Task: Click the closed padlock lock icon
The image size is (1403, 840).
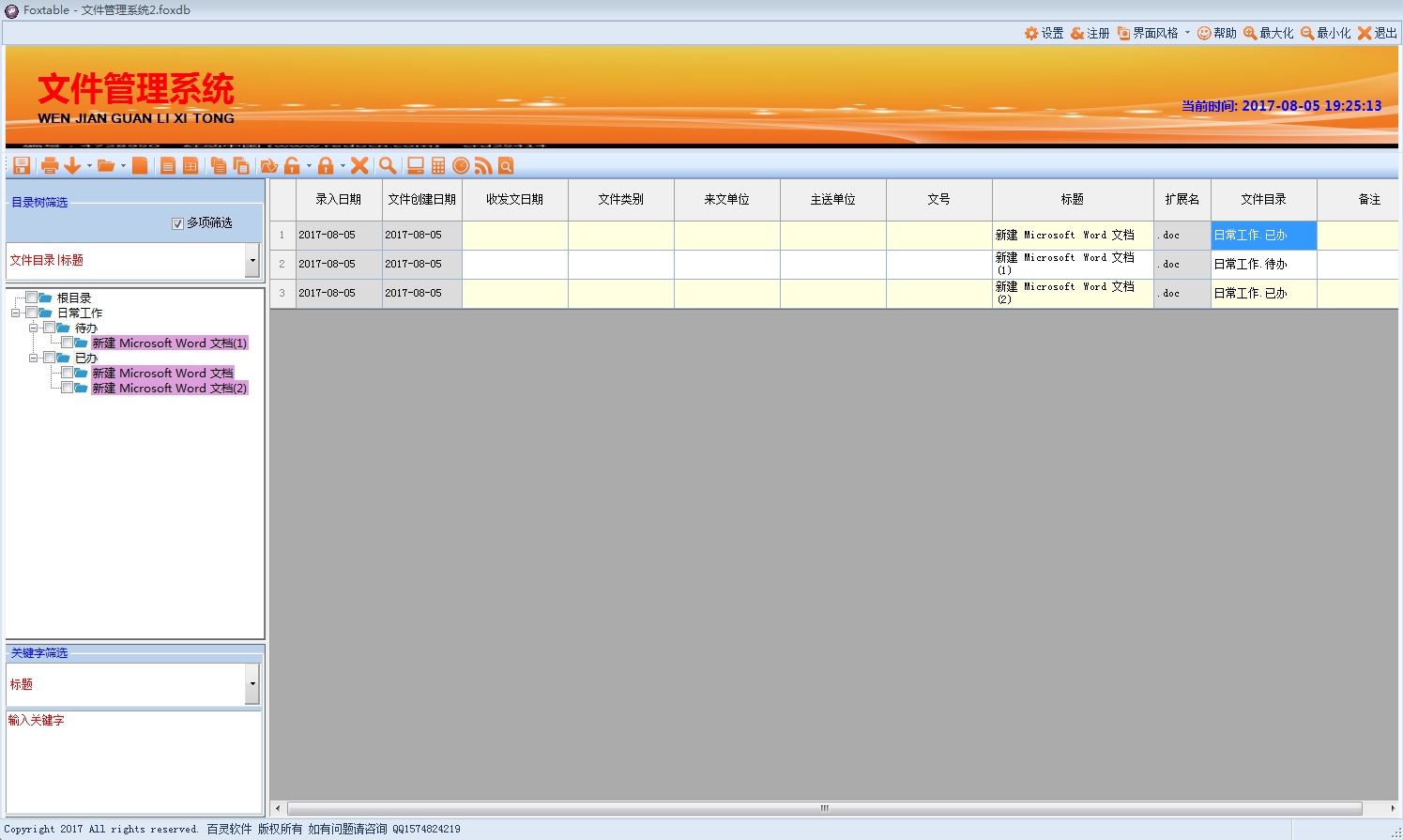Action: point(326,166)
